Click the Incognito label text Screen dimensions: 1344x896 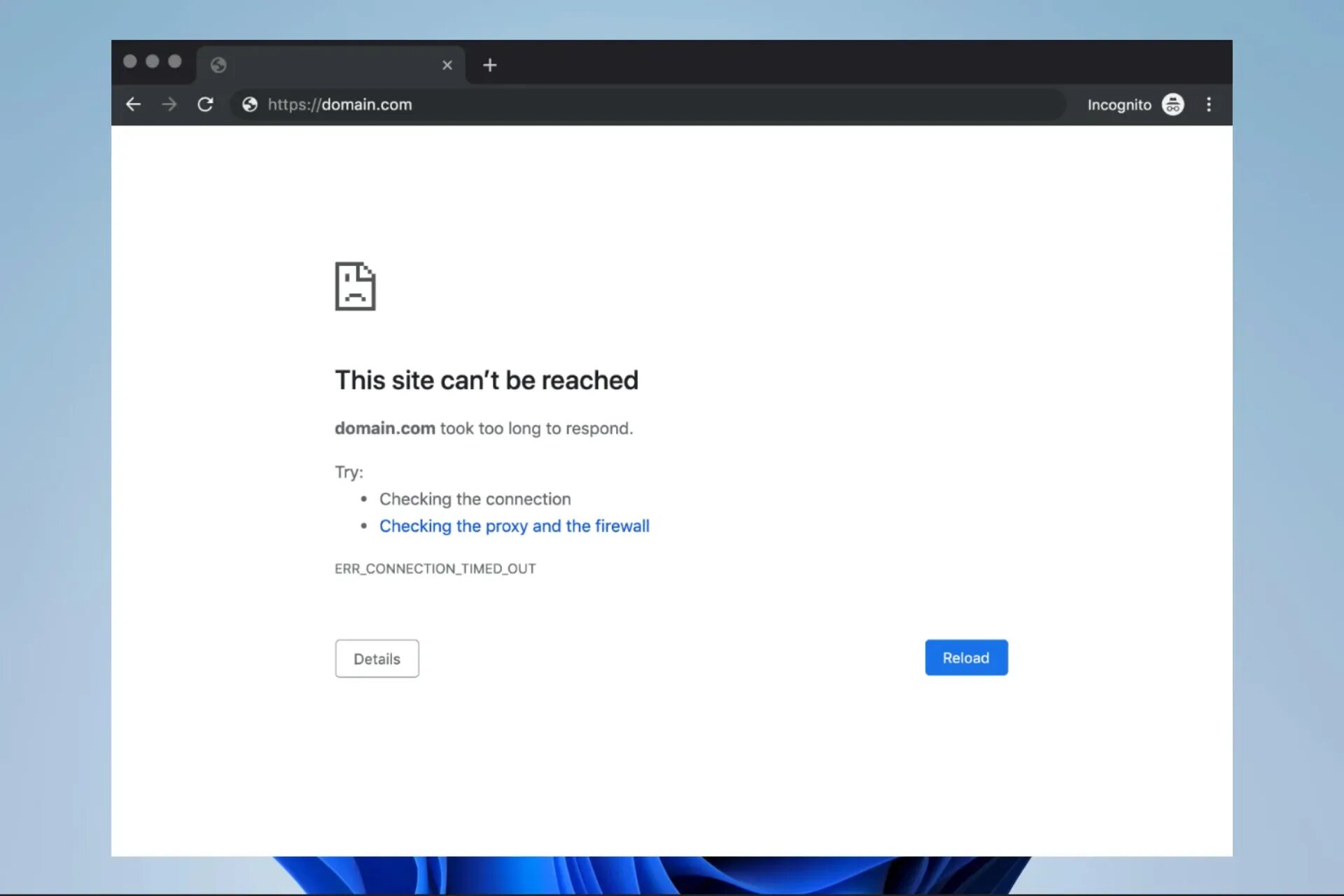1119,104
